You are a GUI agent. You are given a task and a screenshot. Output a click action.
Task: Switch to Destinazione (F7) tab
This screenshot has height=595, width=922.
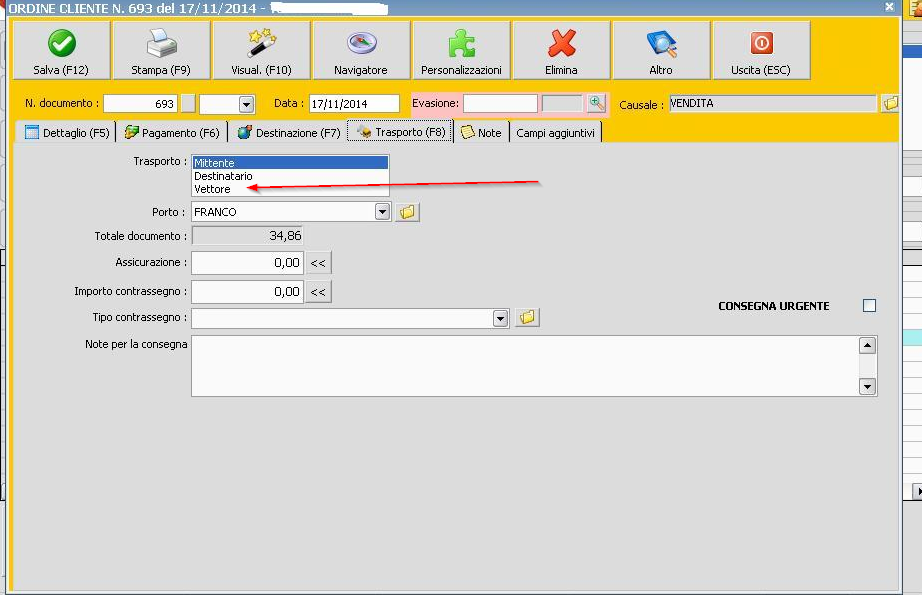click(289, 132)
